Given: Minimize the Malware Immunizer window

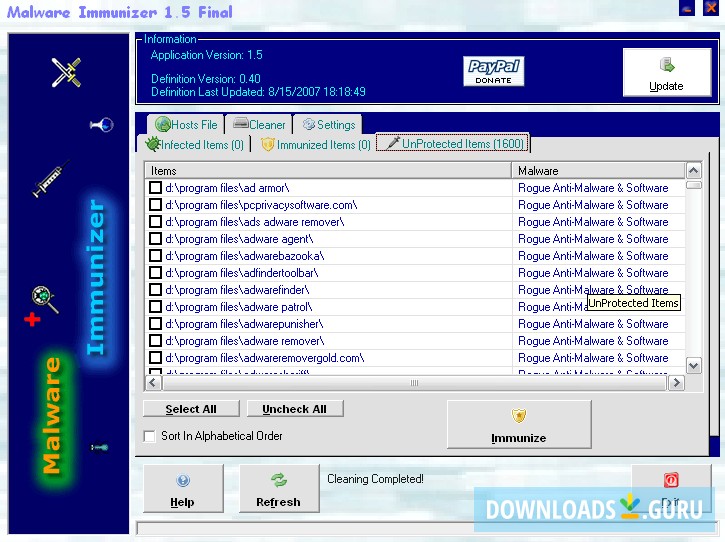Looking at the screenshot, I should 687,8.
